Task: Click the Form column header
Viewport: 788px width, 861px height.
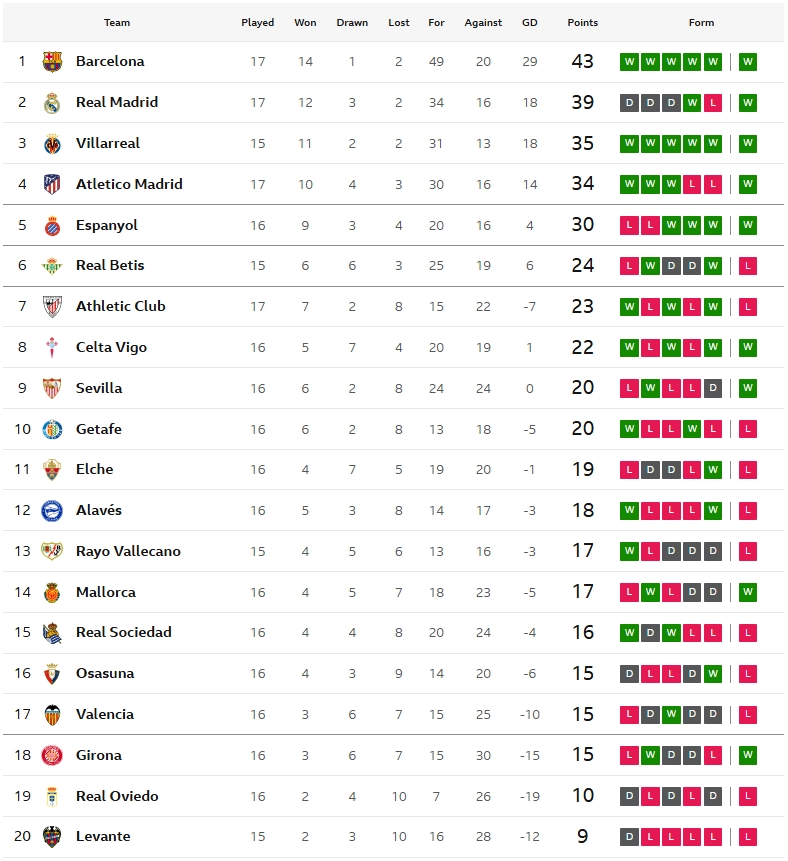Action: 701,23
